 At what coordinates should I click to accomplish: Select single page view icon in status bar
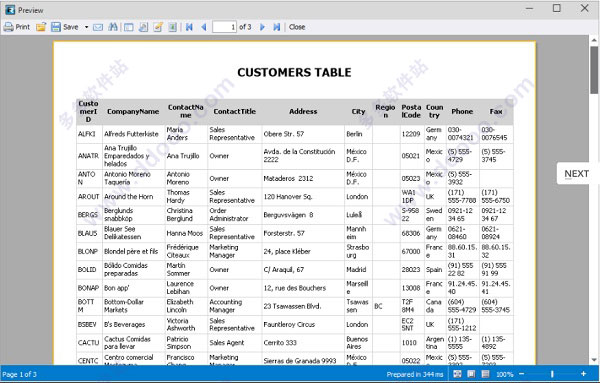click(x=471, y=374)
